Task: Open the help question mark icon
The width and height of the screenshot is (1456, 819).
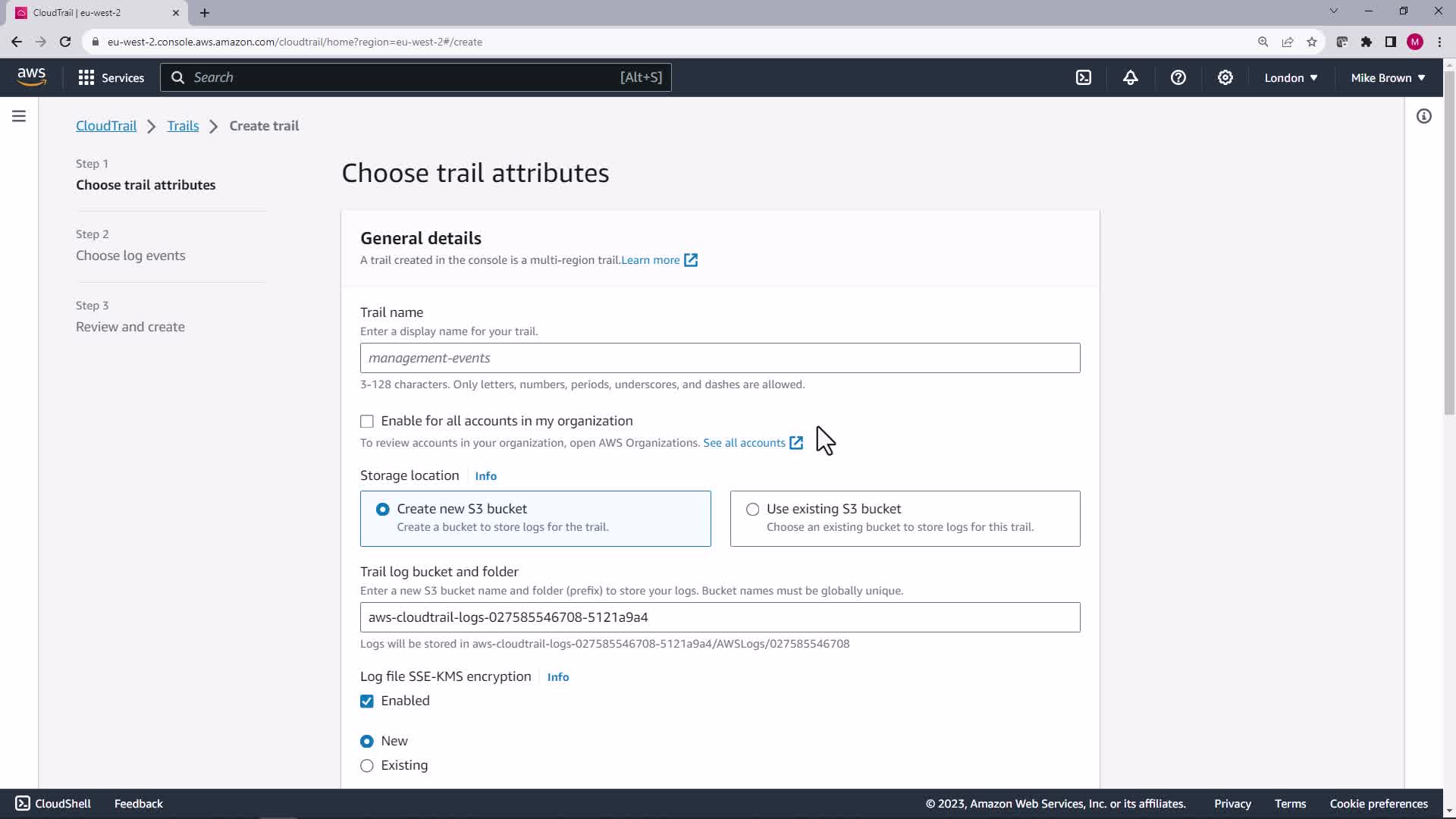Action: [1178, 77]
